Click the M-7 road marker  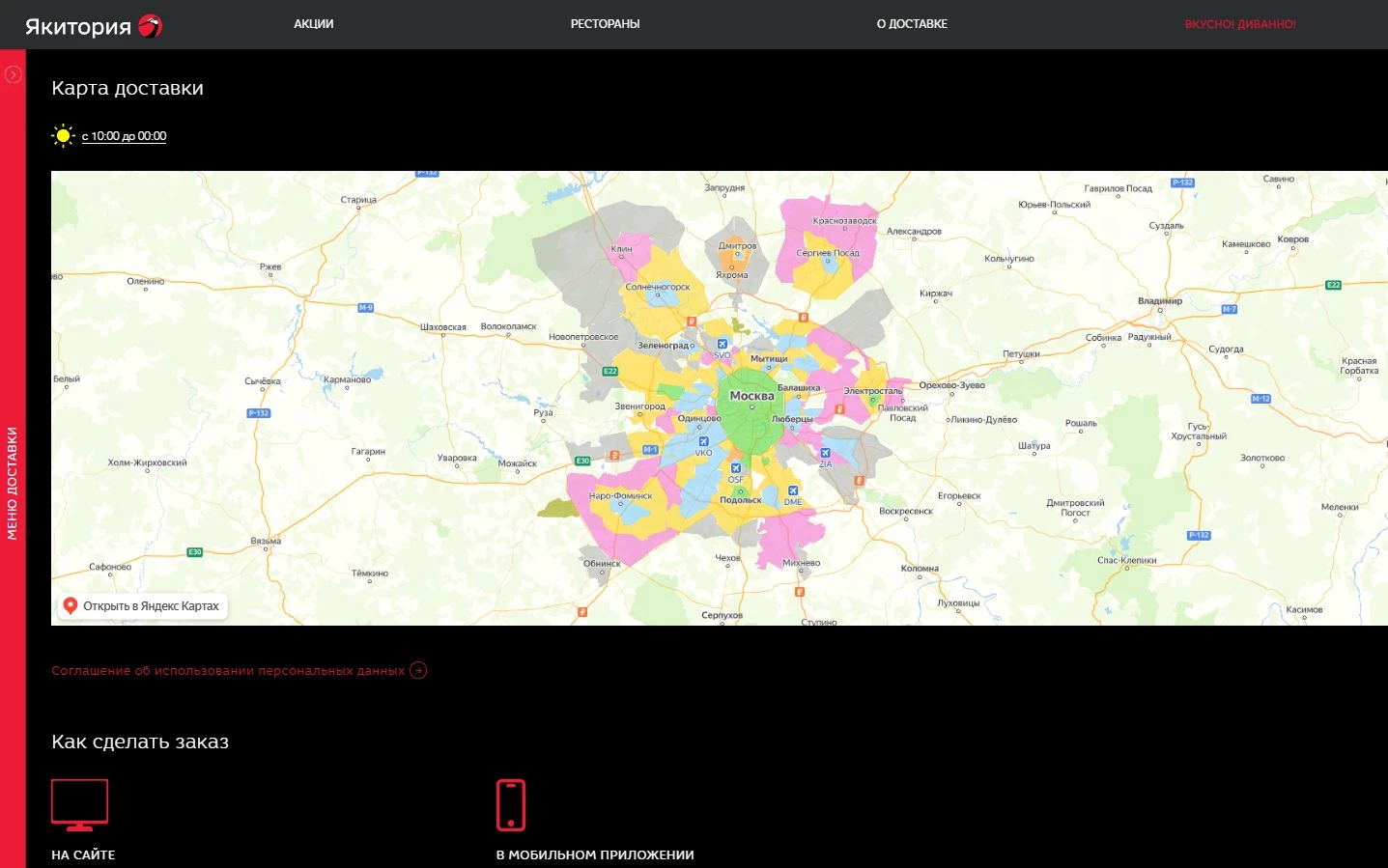point(1230,310)
